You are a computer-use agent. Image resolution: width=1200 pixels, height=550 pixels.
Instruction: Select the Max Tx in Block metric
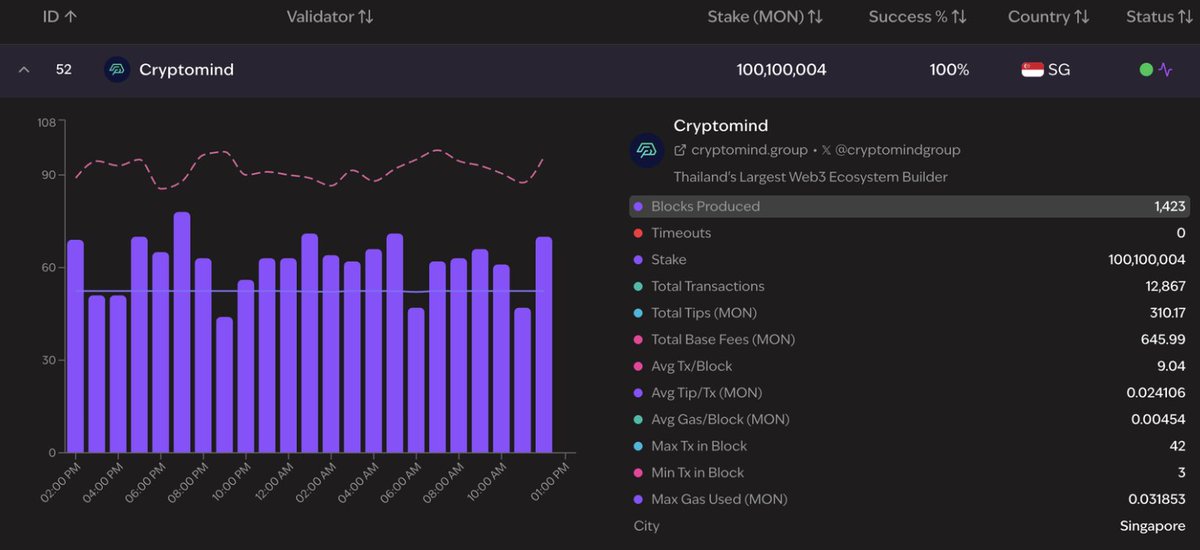(909, 446)
